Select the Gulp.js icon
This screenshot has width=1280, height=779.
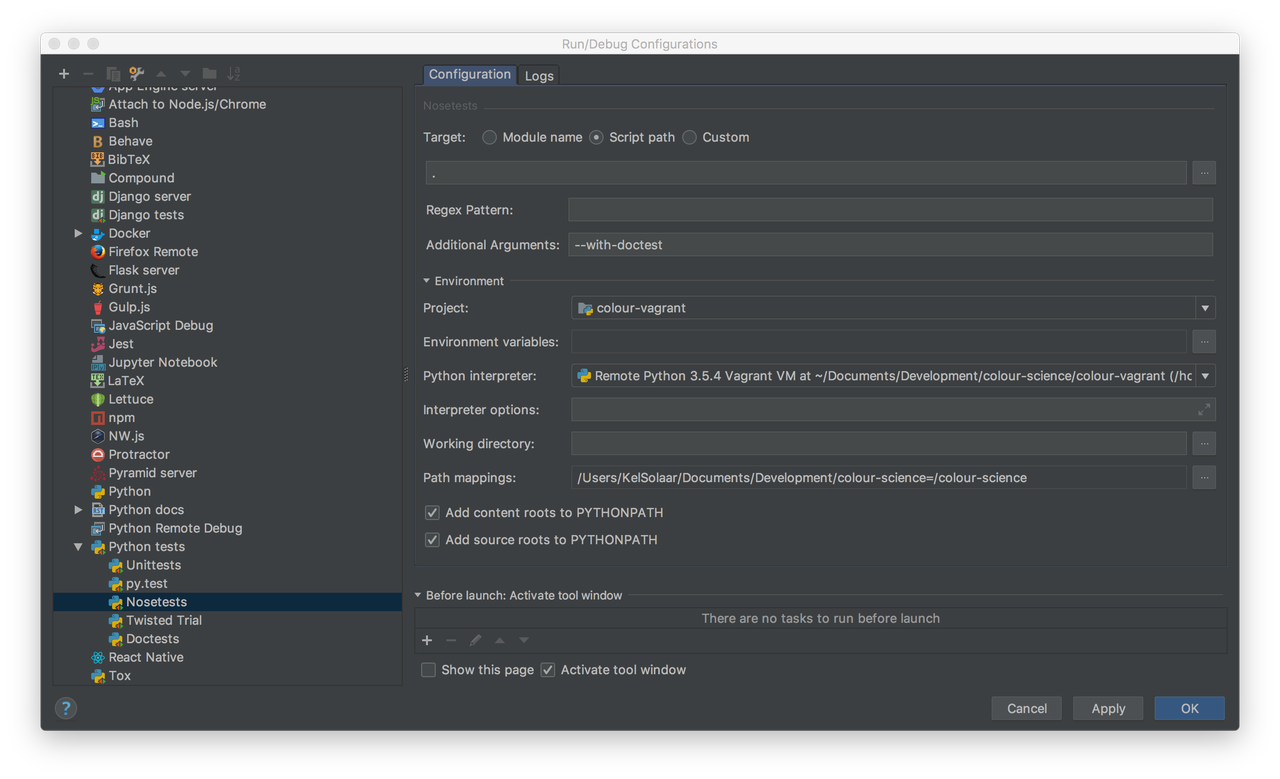[97, 307]
